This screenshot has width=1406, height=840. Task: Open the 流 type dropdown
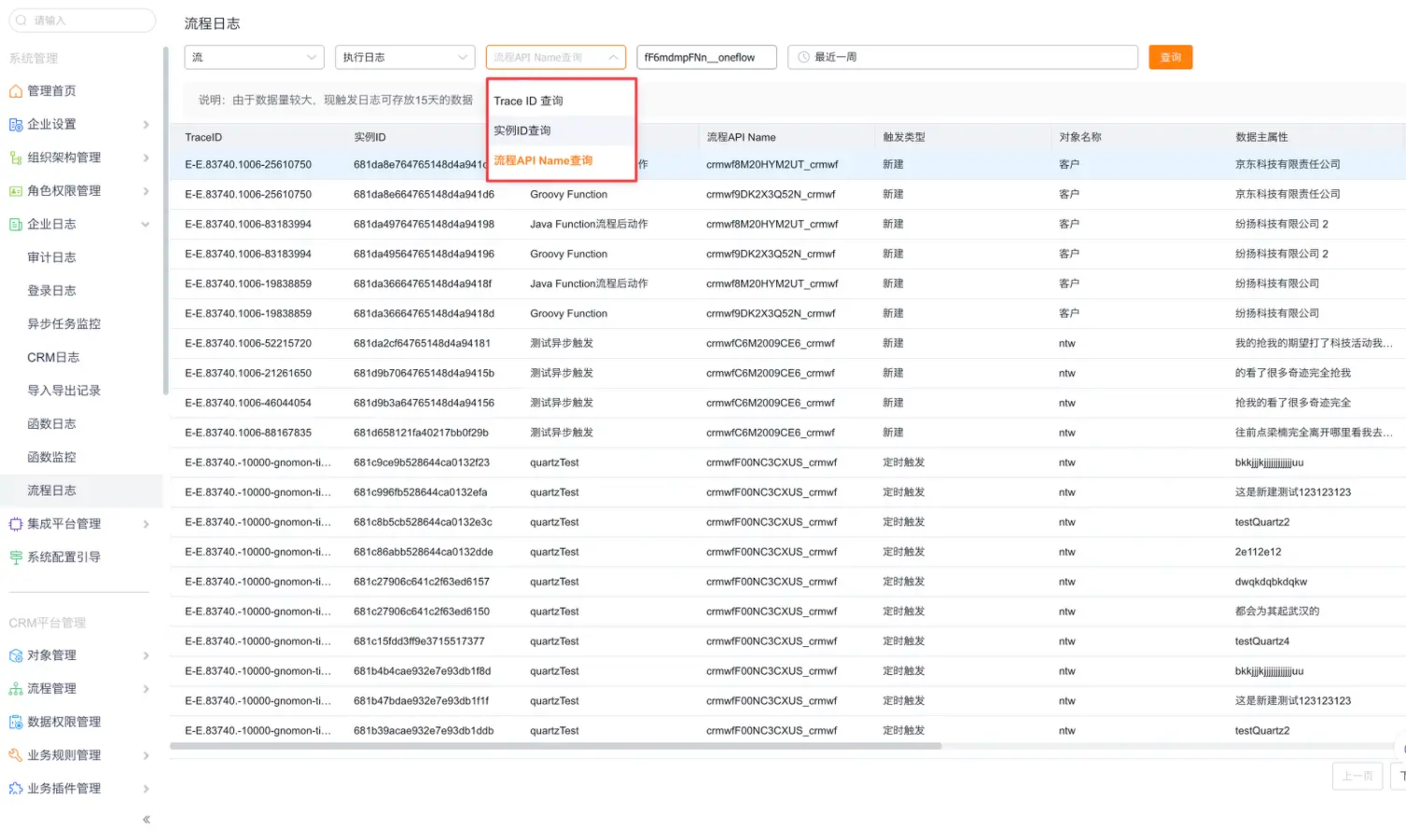[253, 57]
